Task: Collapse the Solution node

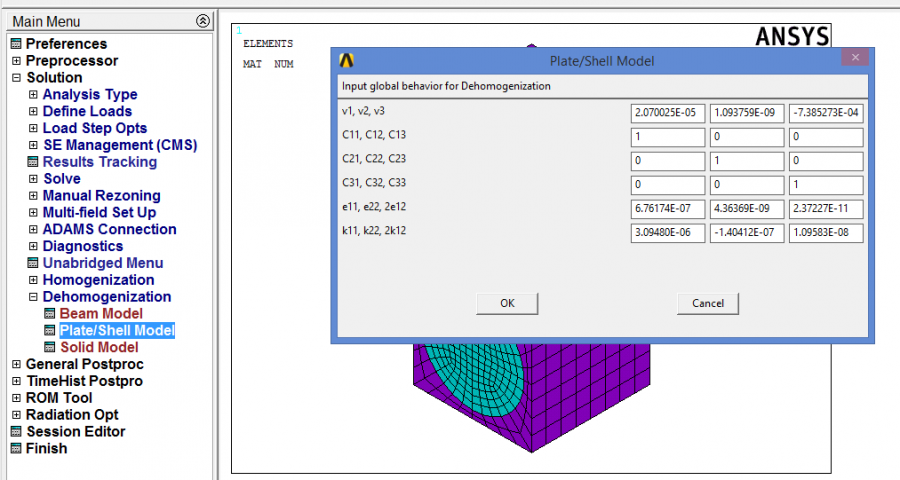Action: point(16,77)
